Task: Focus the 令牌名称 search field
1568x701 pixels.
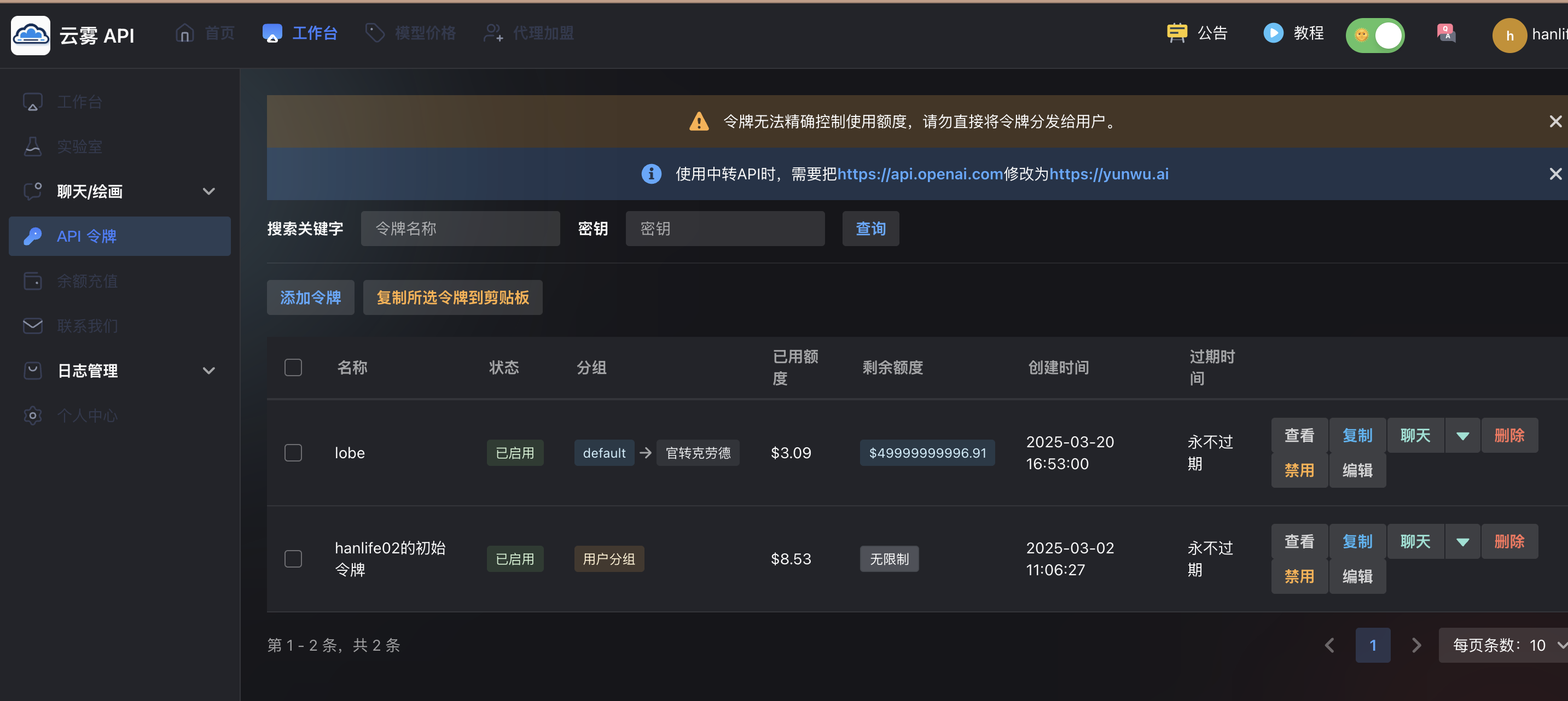Action: coord(460,229)
